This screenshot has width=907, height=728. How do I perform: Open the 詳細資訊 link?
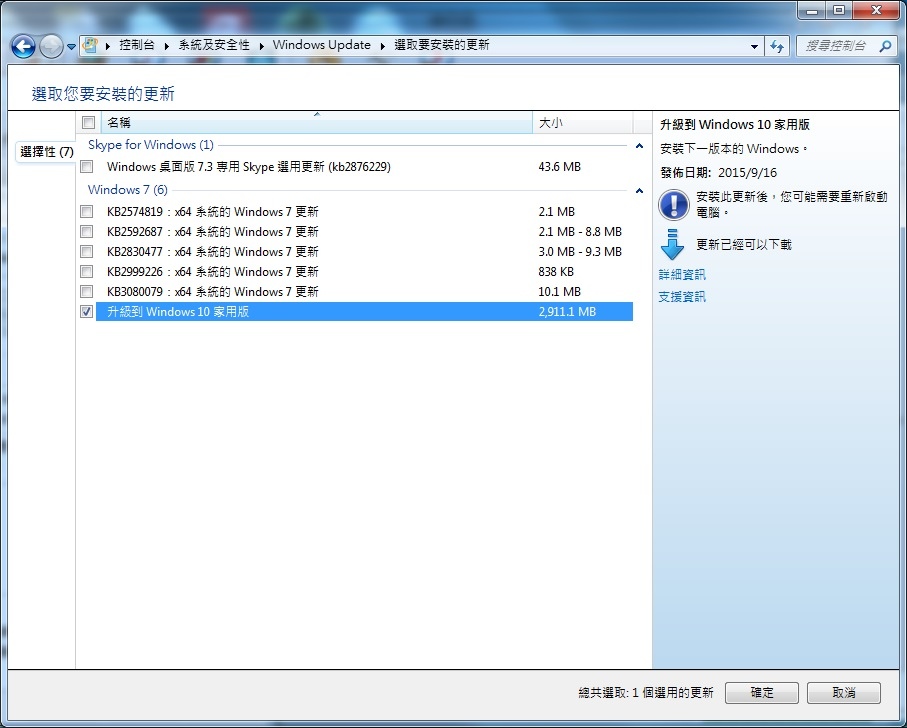click(x=682, y=274)
